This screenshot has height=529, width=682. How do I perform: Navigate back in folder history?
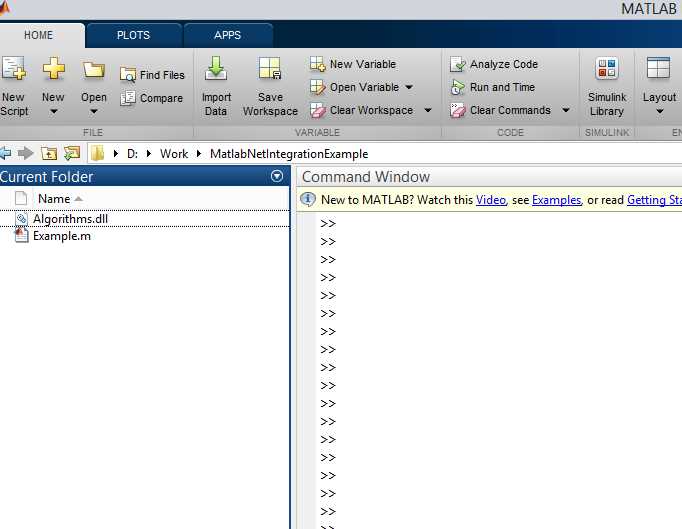5,153
